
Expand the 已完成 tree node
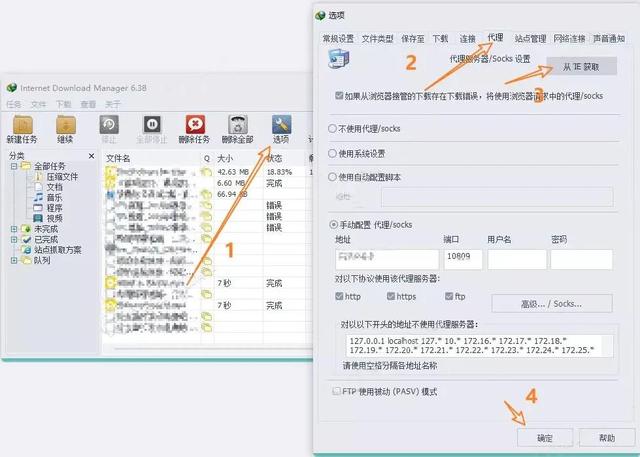pos(14,240)
